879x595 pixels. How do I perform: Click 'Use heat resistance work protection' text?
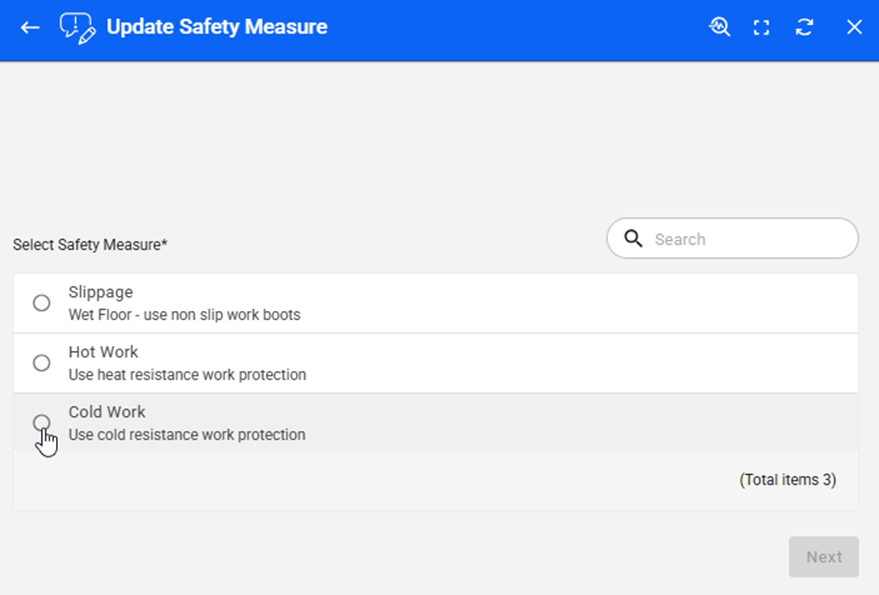pos(187,375)
